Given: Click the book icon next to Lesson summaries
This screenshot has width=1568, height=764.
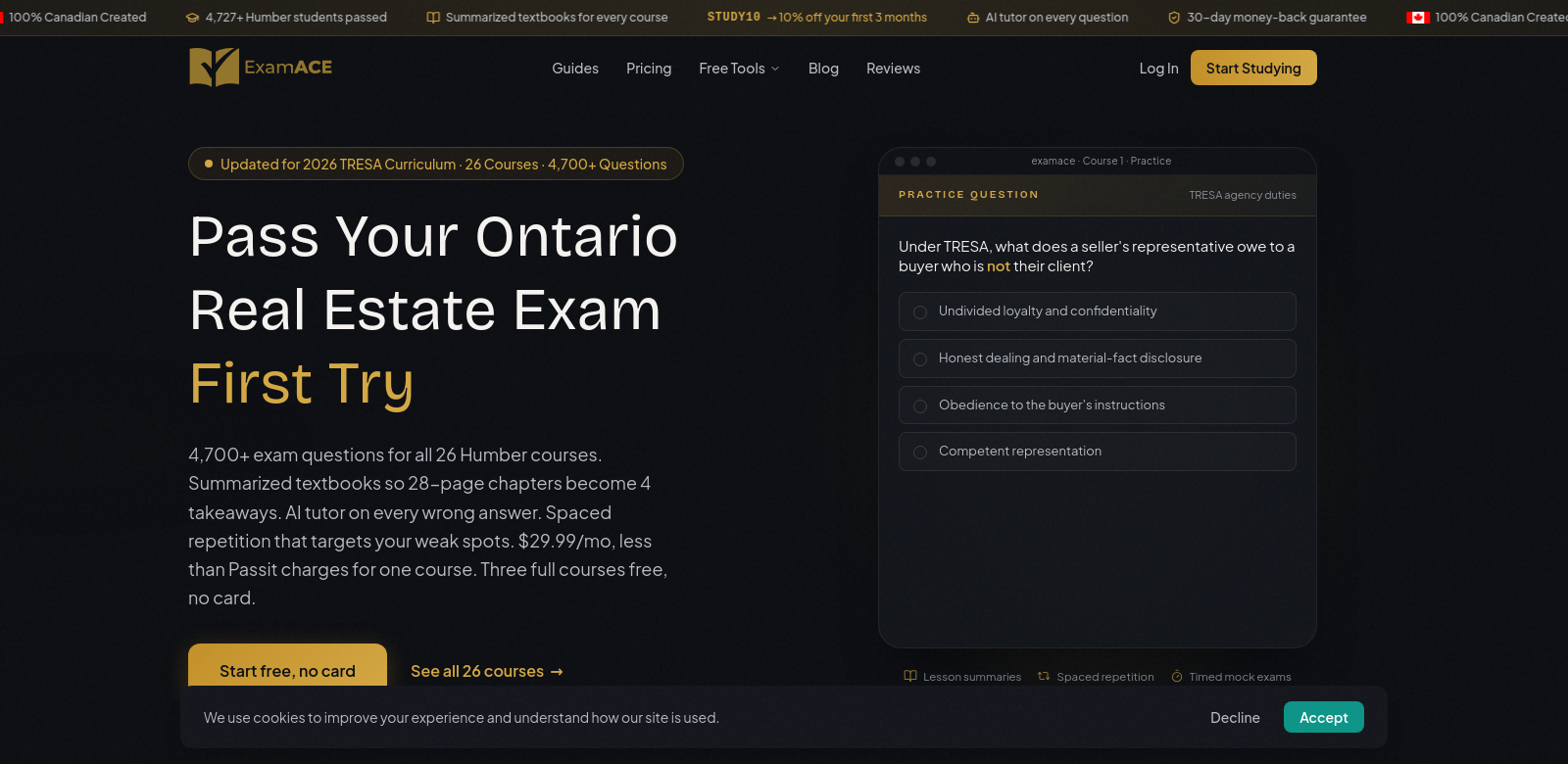Looking at the screenshot, I should pyautogui.click(x=910, y=676).
